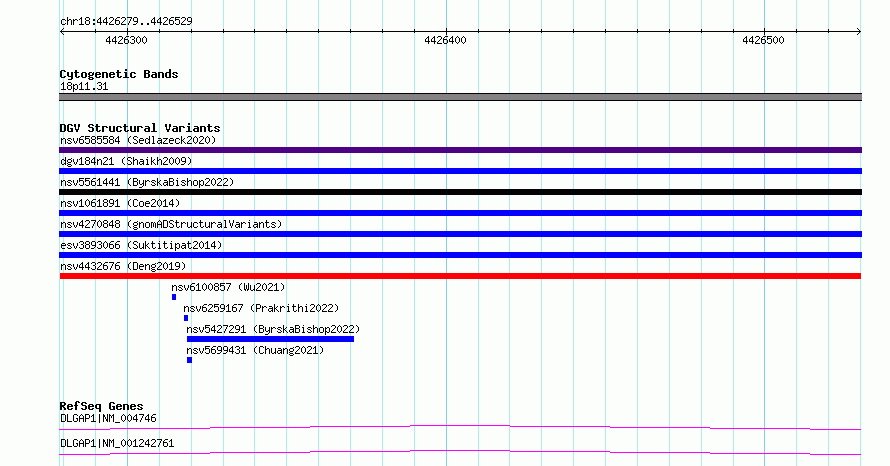Click ruler position label 4426500
Screen dimensions: 890x466
[763, 40]
